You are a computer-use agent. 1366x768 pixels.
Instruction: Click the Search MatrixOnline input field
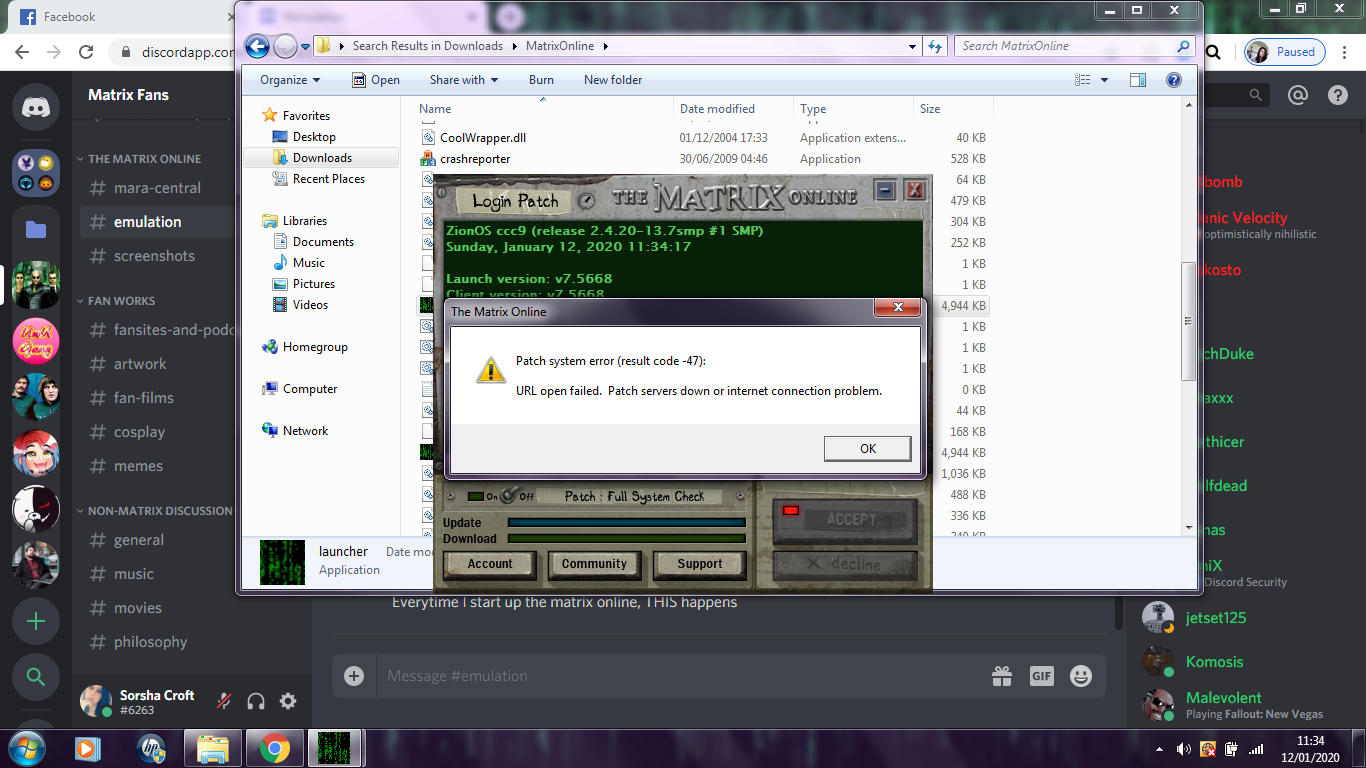pos(1065,46)
